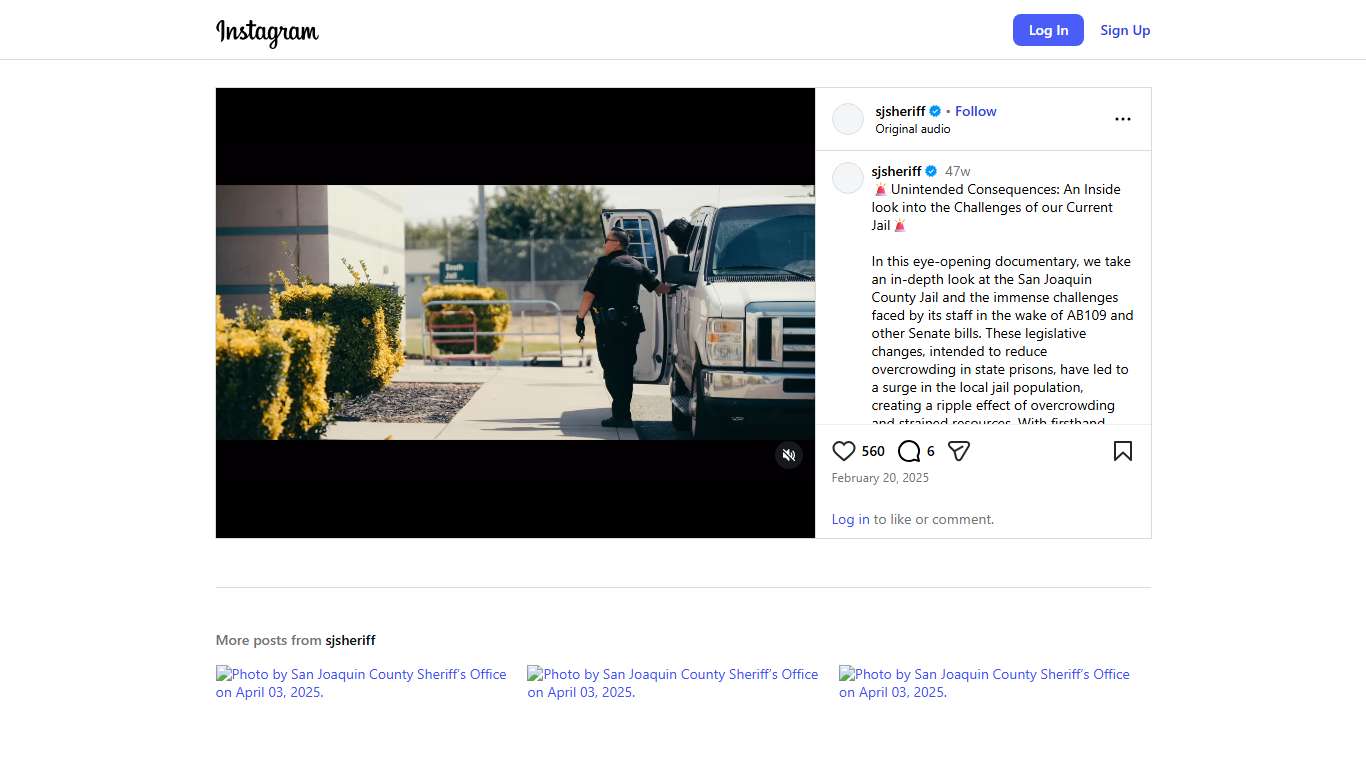This screenshot has height=768, width=1366.
Task: Open the Sign Up link
Action: 1125,30
